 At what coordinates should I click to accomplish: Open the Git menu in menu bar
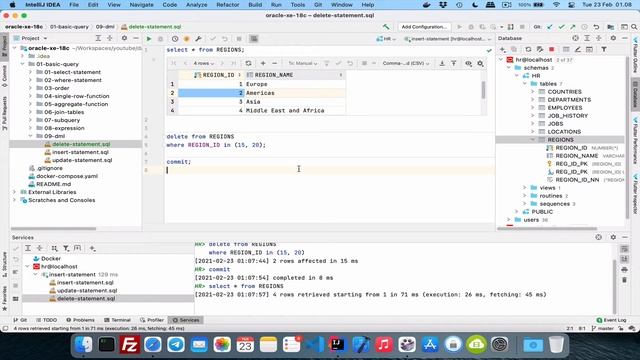(x=318, y=5)
